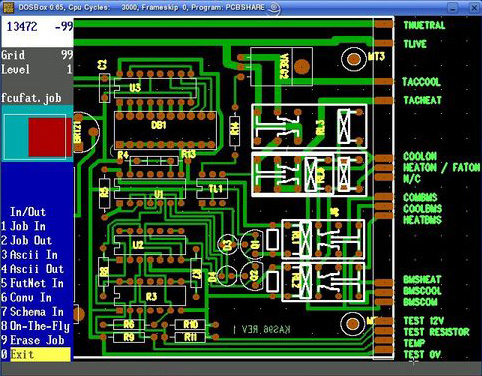Open FutNet In import option
The image size is (482, 376).
tap(32, 283)
